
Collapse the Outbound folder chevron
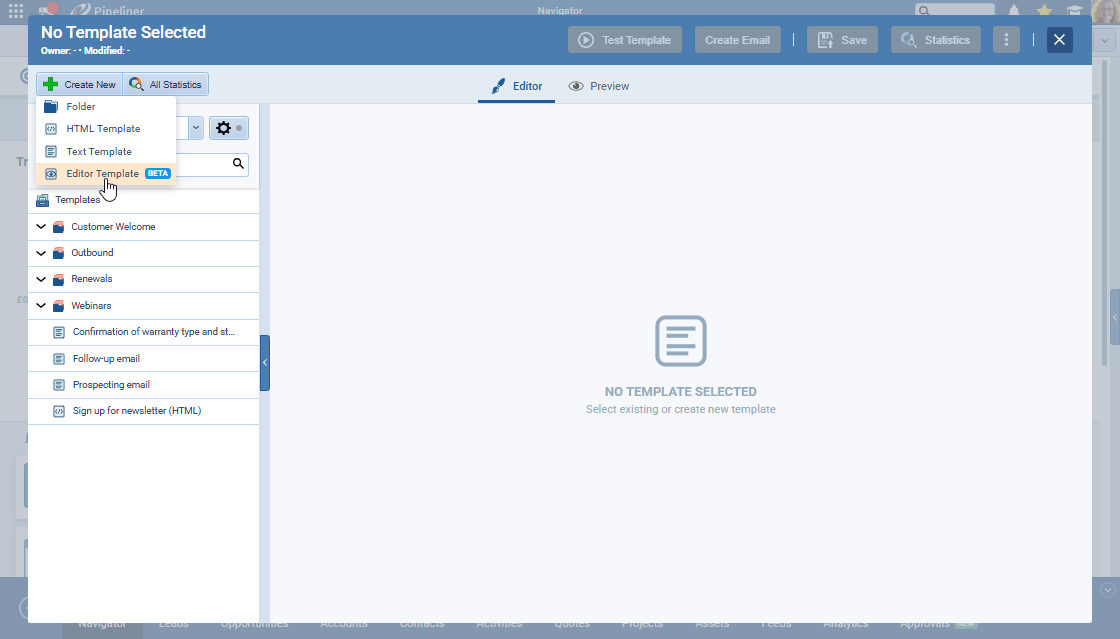[x=41, y=253]
